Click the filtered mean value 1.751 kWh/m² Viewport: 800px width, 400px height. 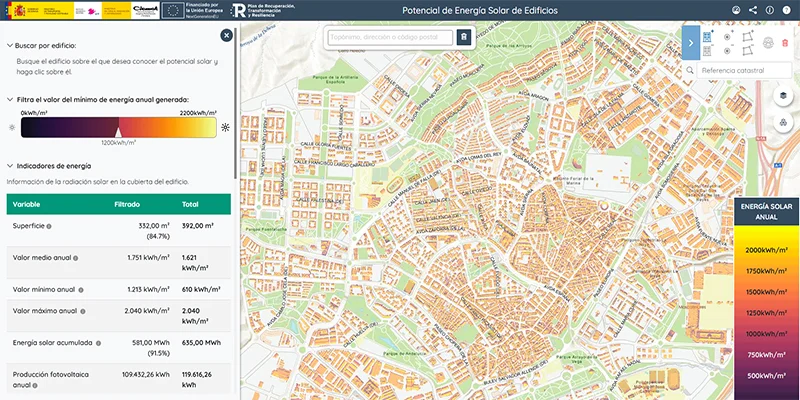[148, 258]
